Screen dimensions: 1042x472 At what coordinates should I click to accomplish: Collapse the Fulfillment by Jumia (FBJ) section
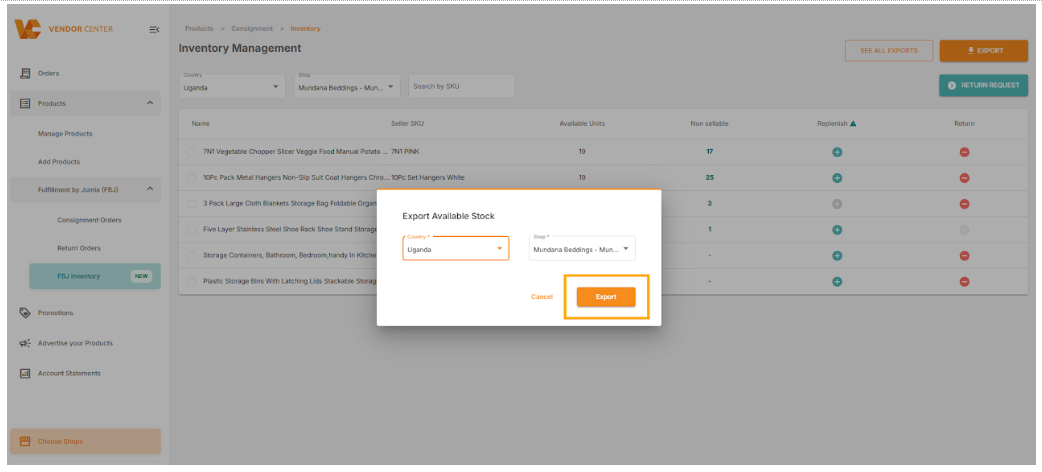pos(150,188)
